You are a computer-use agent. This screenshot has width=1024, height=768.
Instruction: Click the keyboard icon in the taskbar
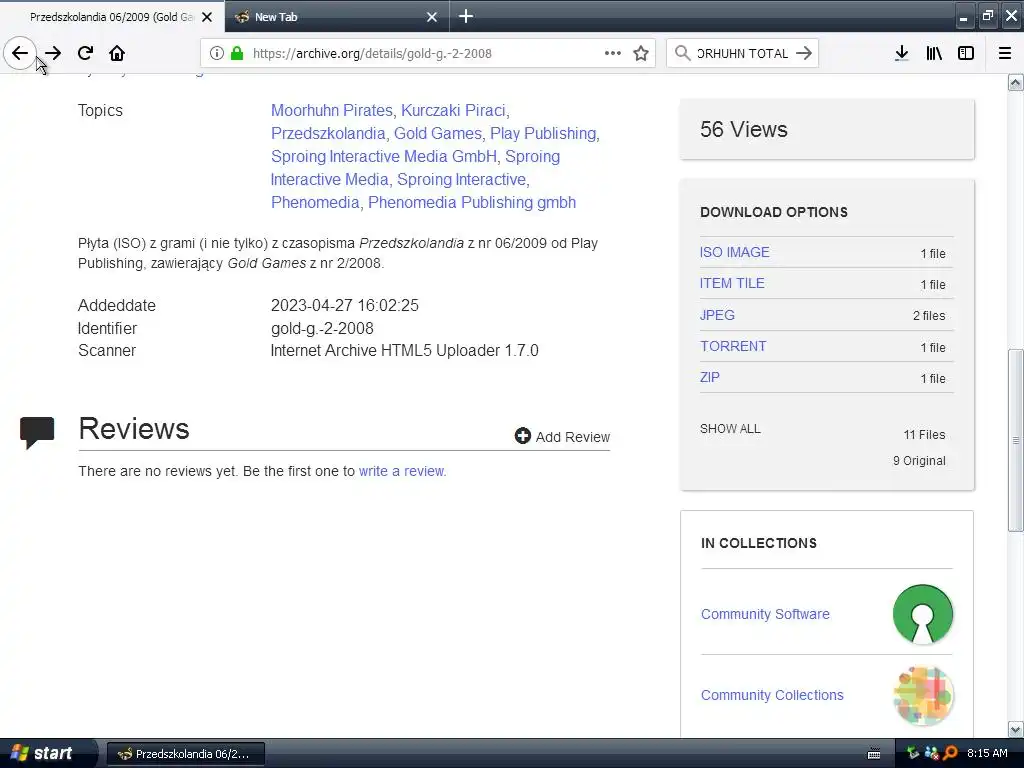tap(874, 754)
